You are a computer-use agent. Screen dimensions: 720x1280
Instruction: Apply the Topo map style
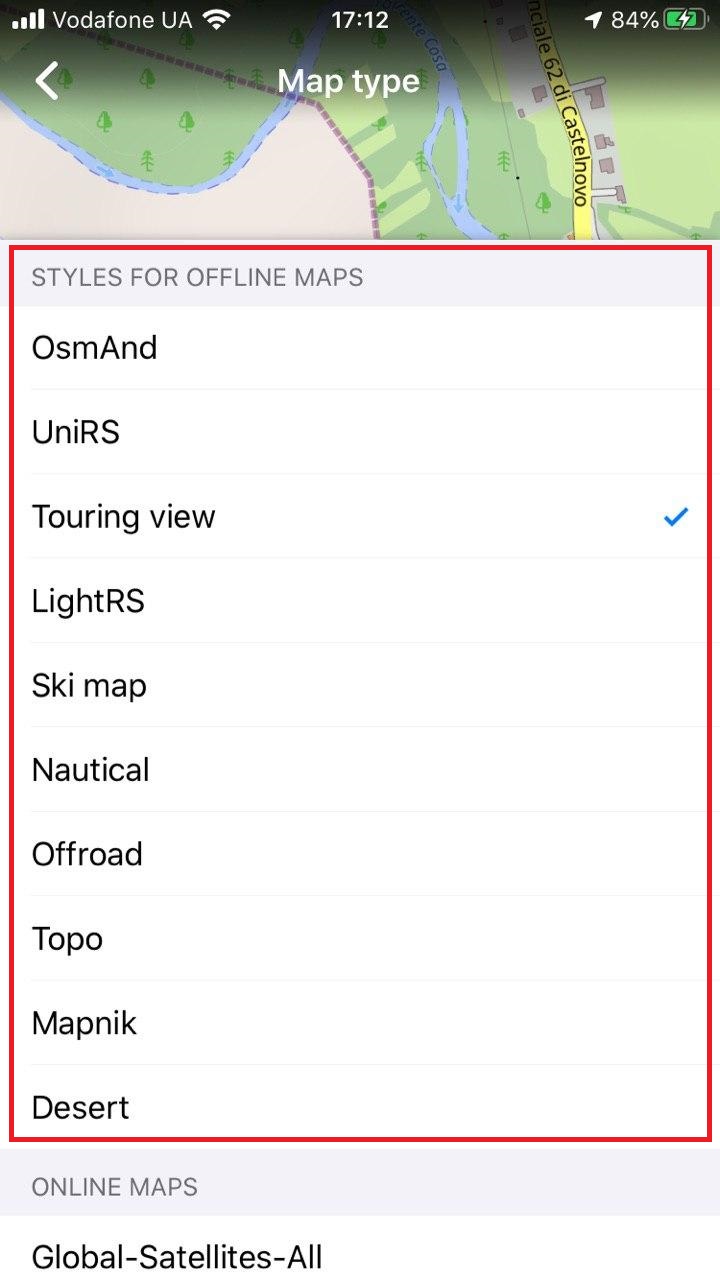(360, 939)
